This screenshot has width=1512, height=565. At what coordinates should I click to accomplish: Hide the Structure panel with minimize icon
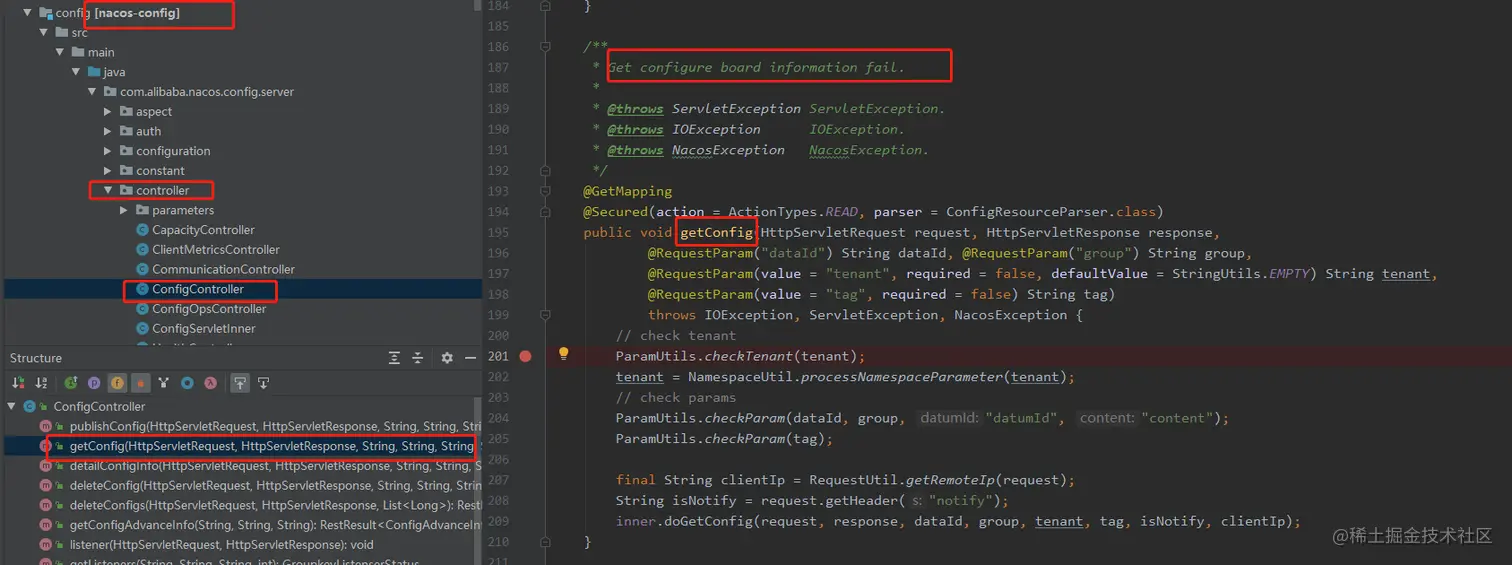469,358
